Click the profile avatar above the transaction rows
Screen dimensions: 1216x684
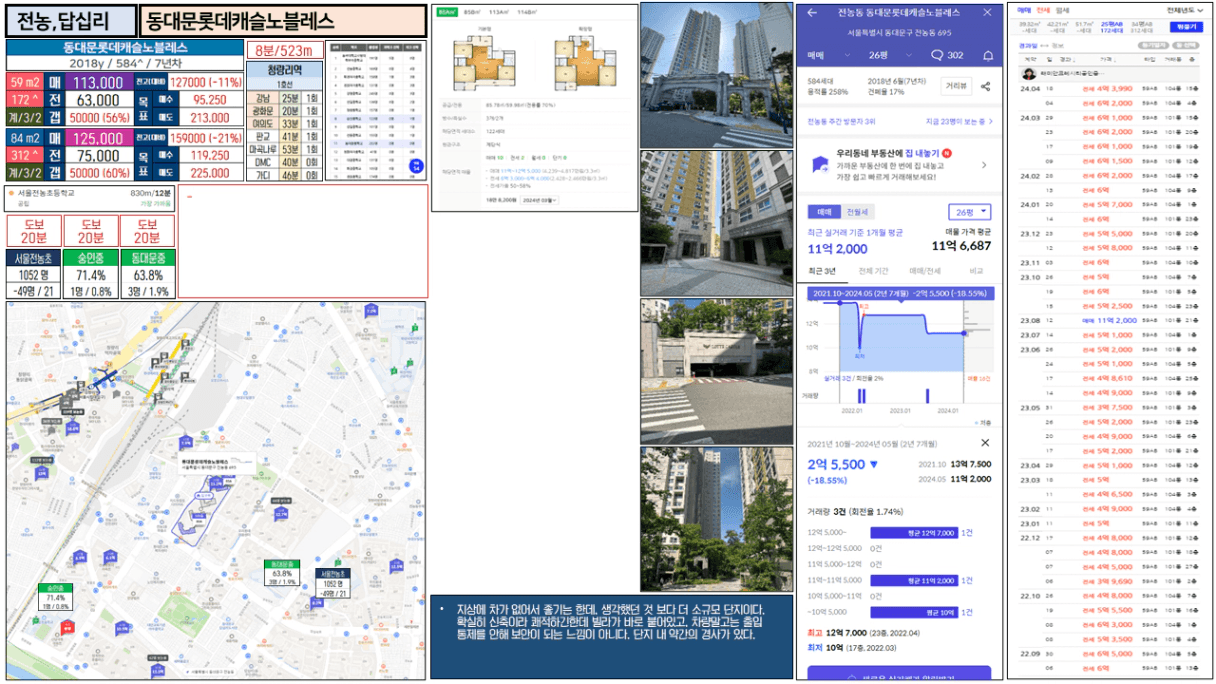point(1027,74)
